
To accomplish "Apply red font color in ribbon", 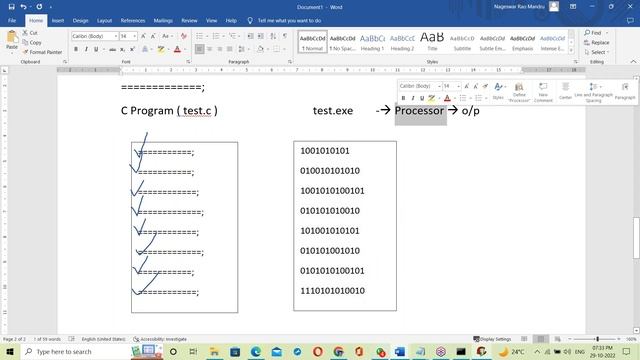I will pyautogui.click(x=177, y=49).
